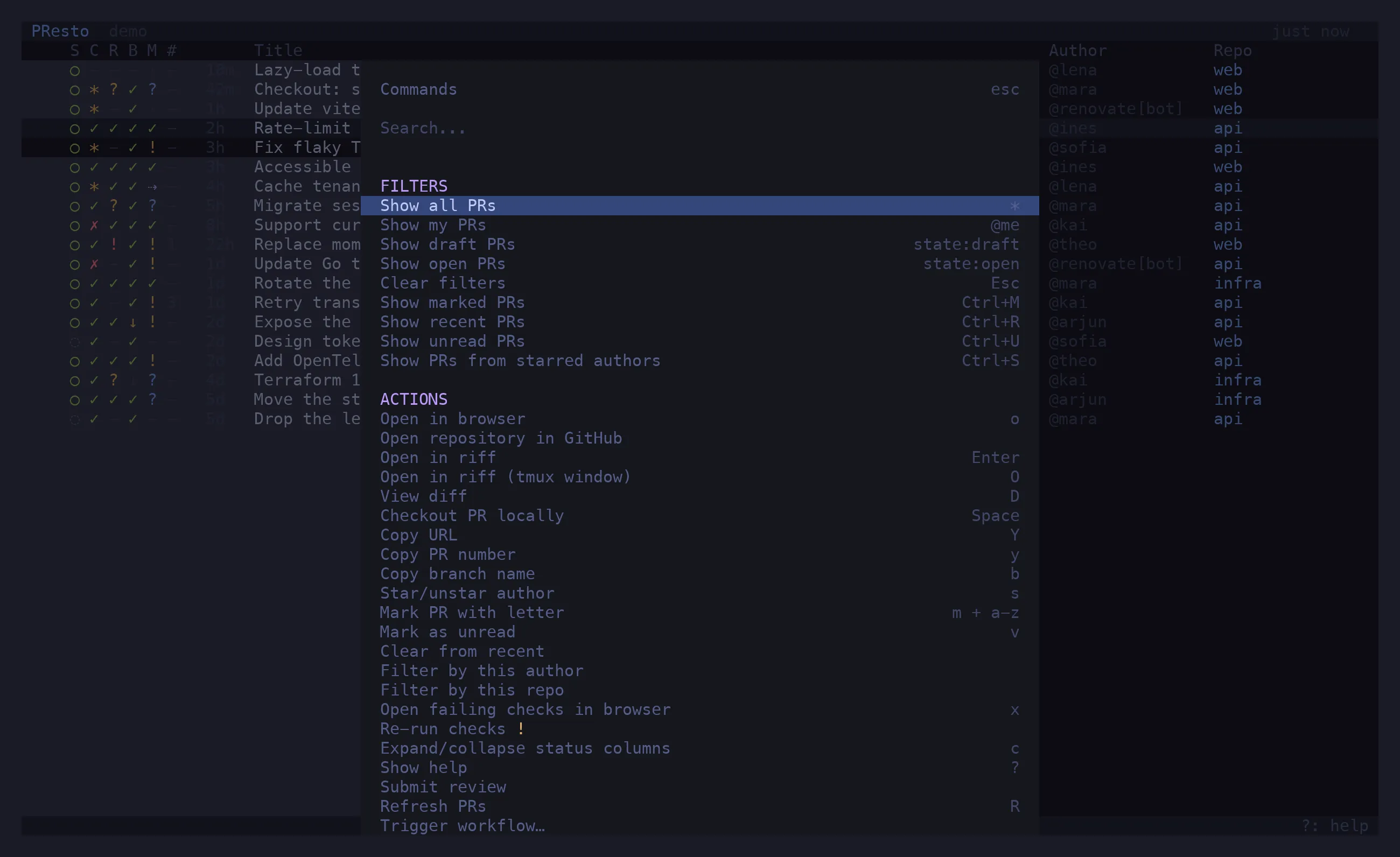
Task: Click the blue question mark on Move the st row
Action: (x=152, y=399)
